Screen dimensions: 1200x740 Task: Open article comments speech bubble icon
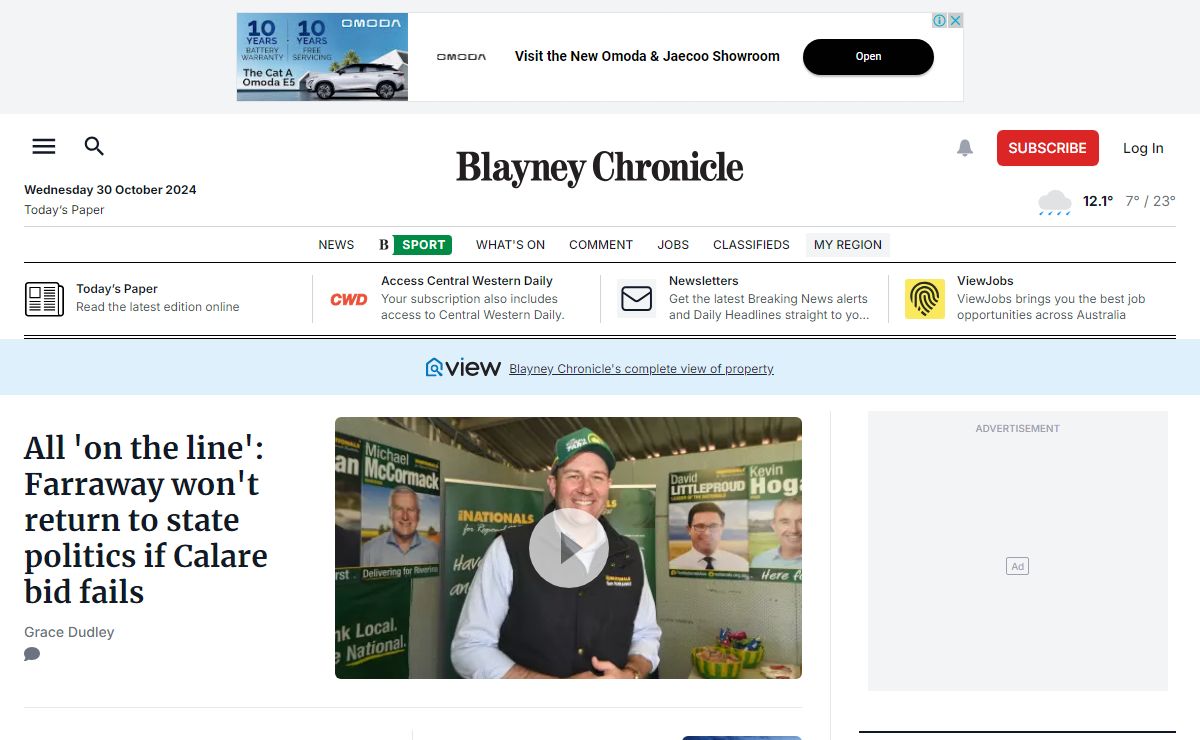point(32,654)
